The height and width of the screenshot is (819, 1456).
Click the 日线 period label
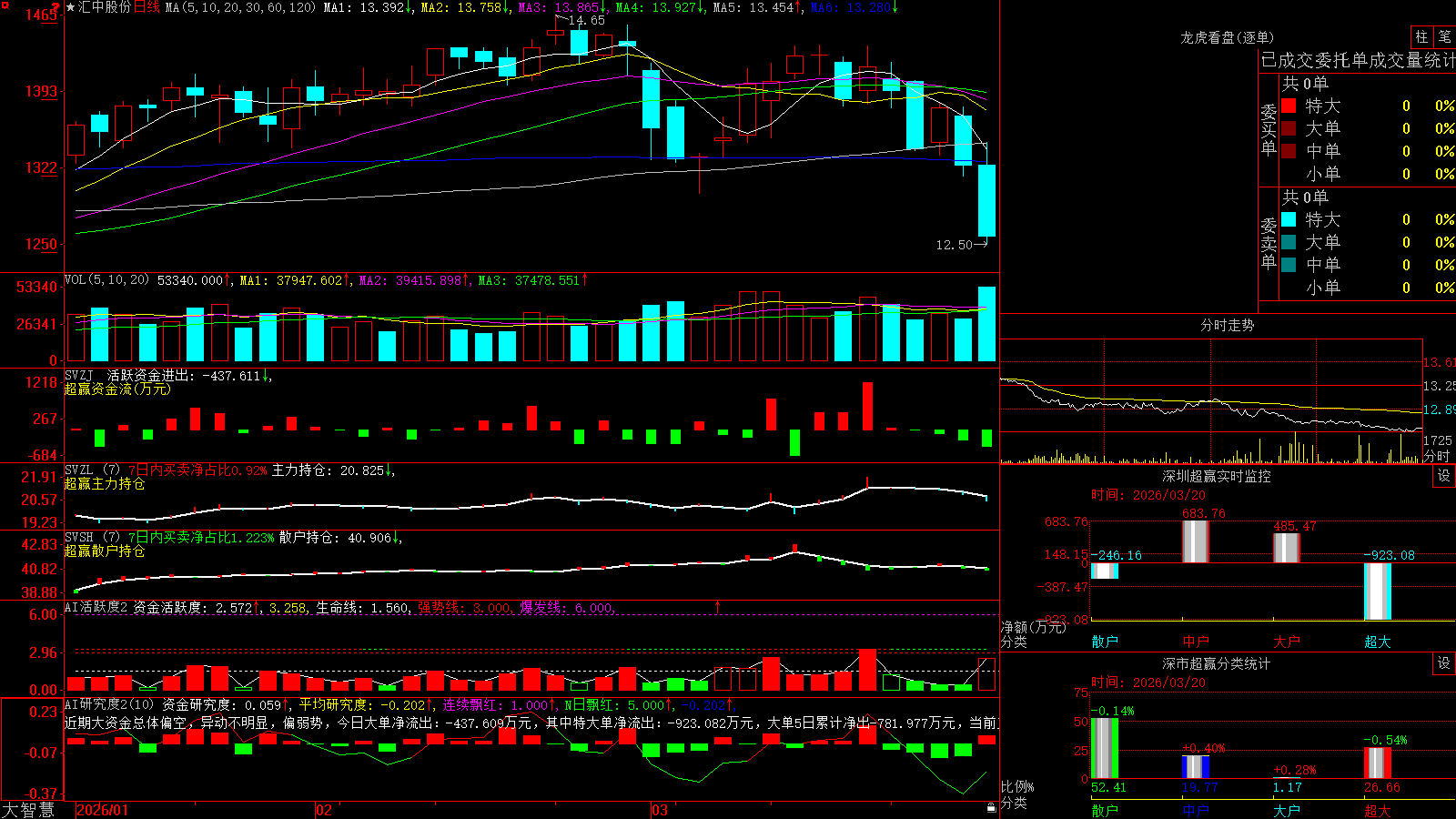147,7
